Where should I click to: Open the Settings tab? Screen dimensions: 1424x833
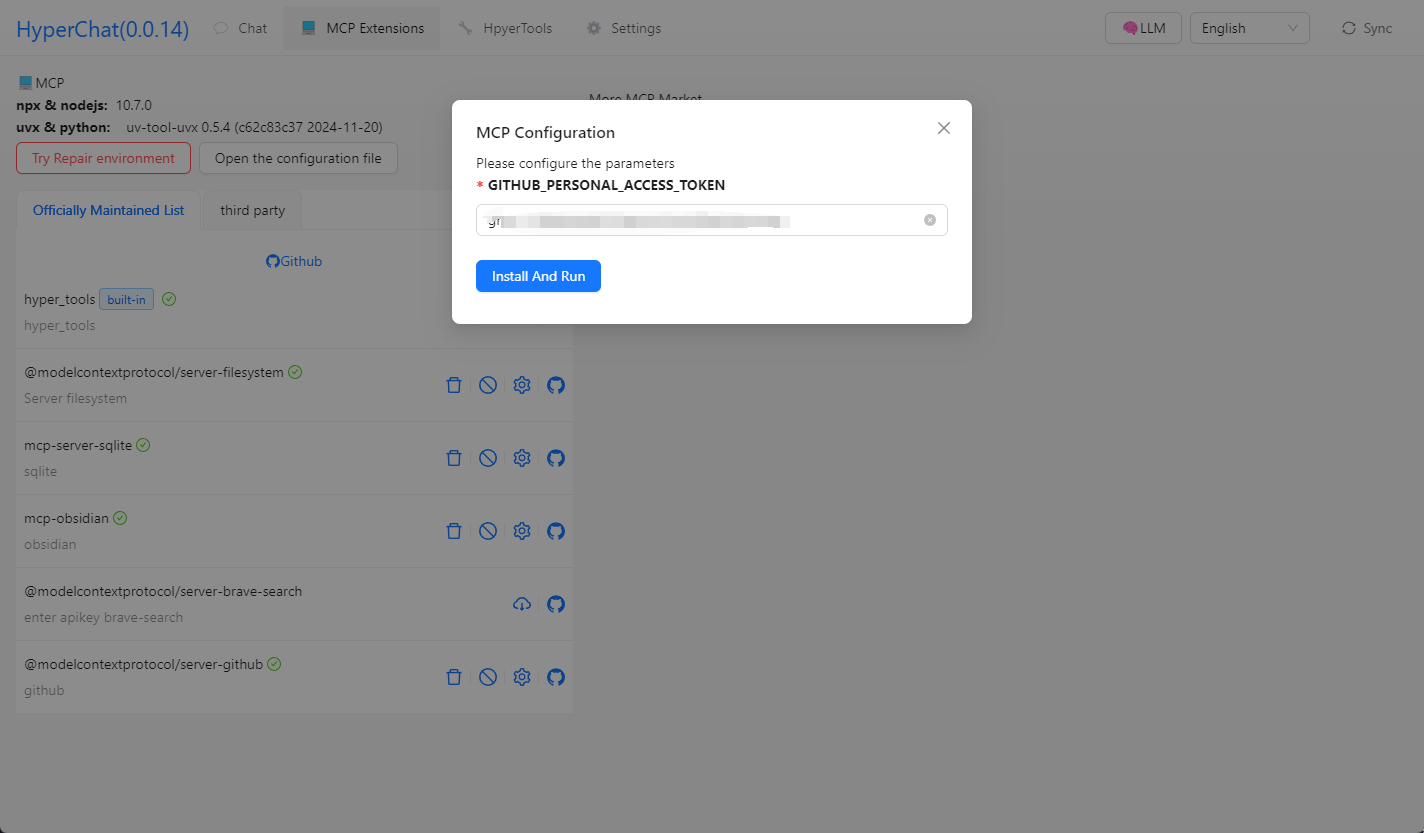click(x=623, y=28)
